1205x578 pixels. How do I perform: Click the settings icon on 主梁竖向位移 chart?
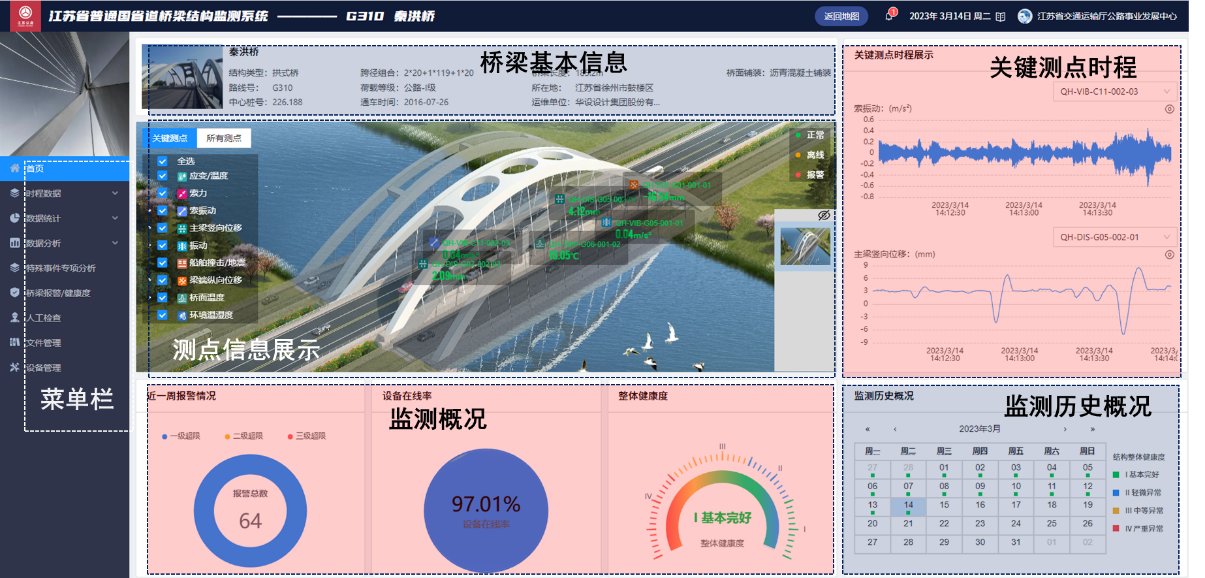1169,254
